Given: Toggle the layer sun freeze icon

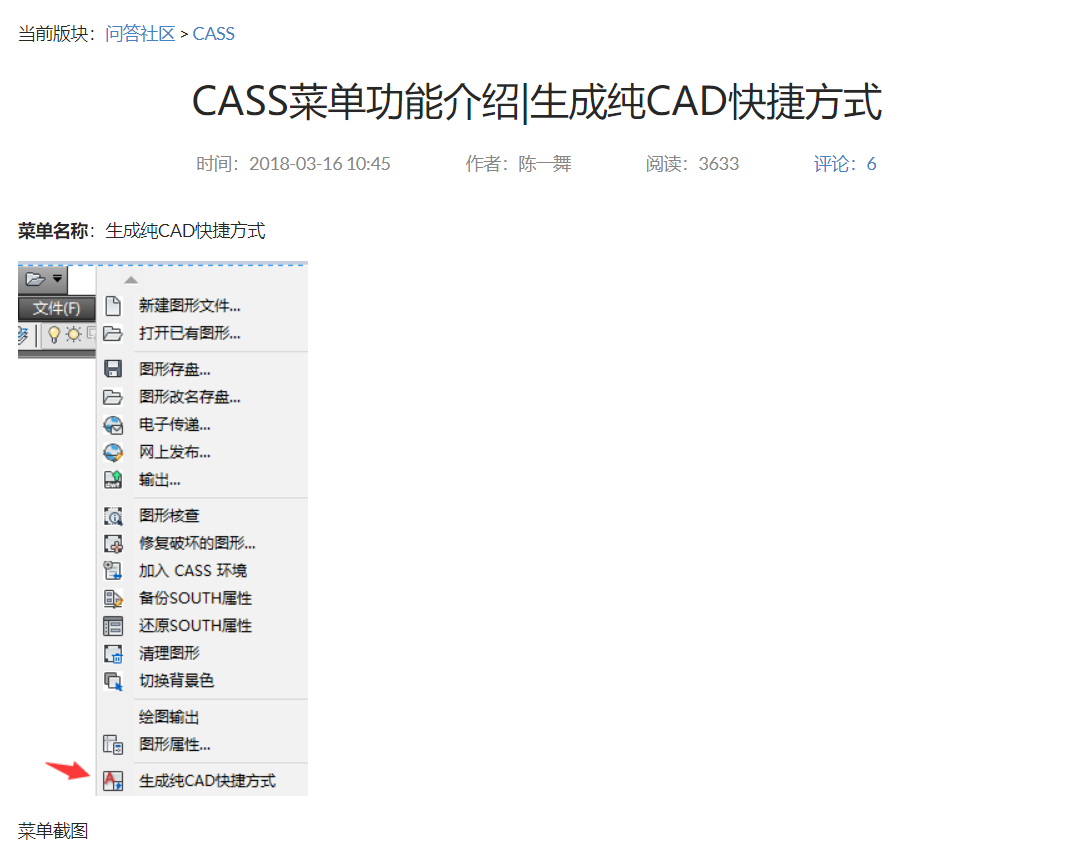Looking at the screenshot, I should [x=73, y=335].
